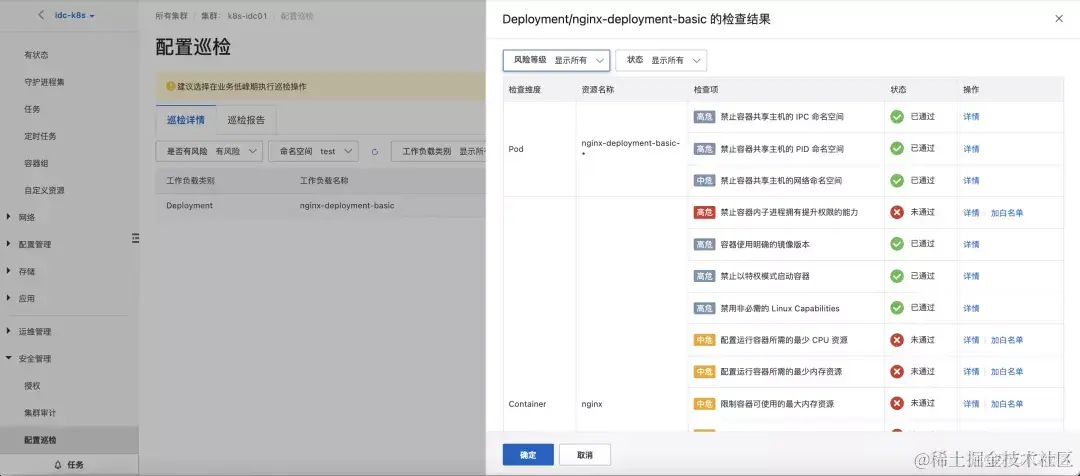Click 加白名单 for 最少 CPU 资源 check
The height and width of the screenshot is (476, 1080).
[1007, 340]
